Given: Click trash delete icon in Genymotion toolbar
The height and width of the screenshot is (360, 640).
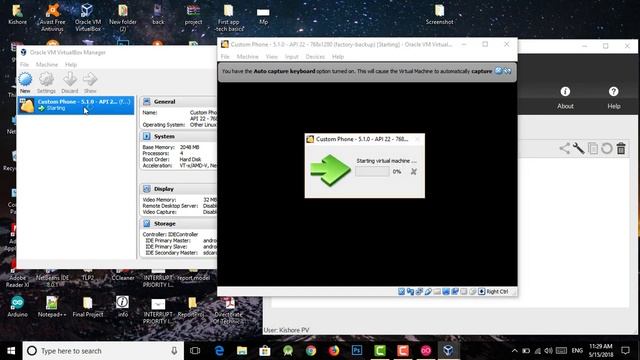Looking at the screenshot, I should pos(621,148).
